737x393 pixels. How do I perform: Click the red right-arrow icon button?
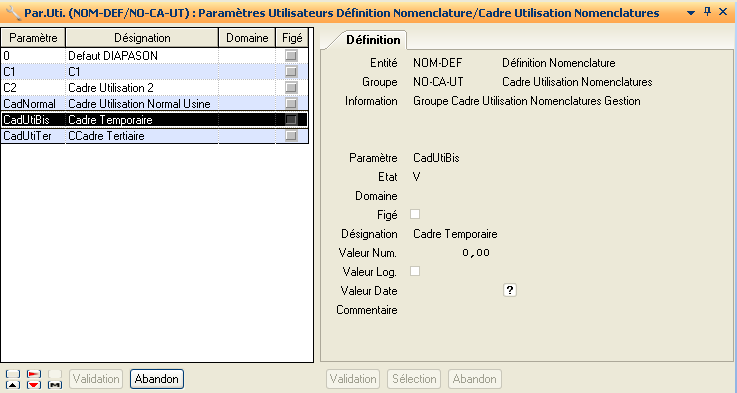click(x=34, y=374)
